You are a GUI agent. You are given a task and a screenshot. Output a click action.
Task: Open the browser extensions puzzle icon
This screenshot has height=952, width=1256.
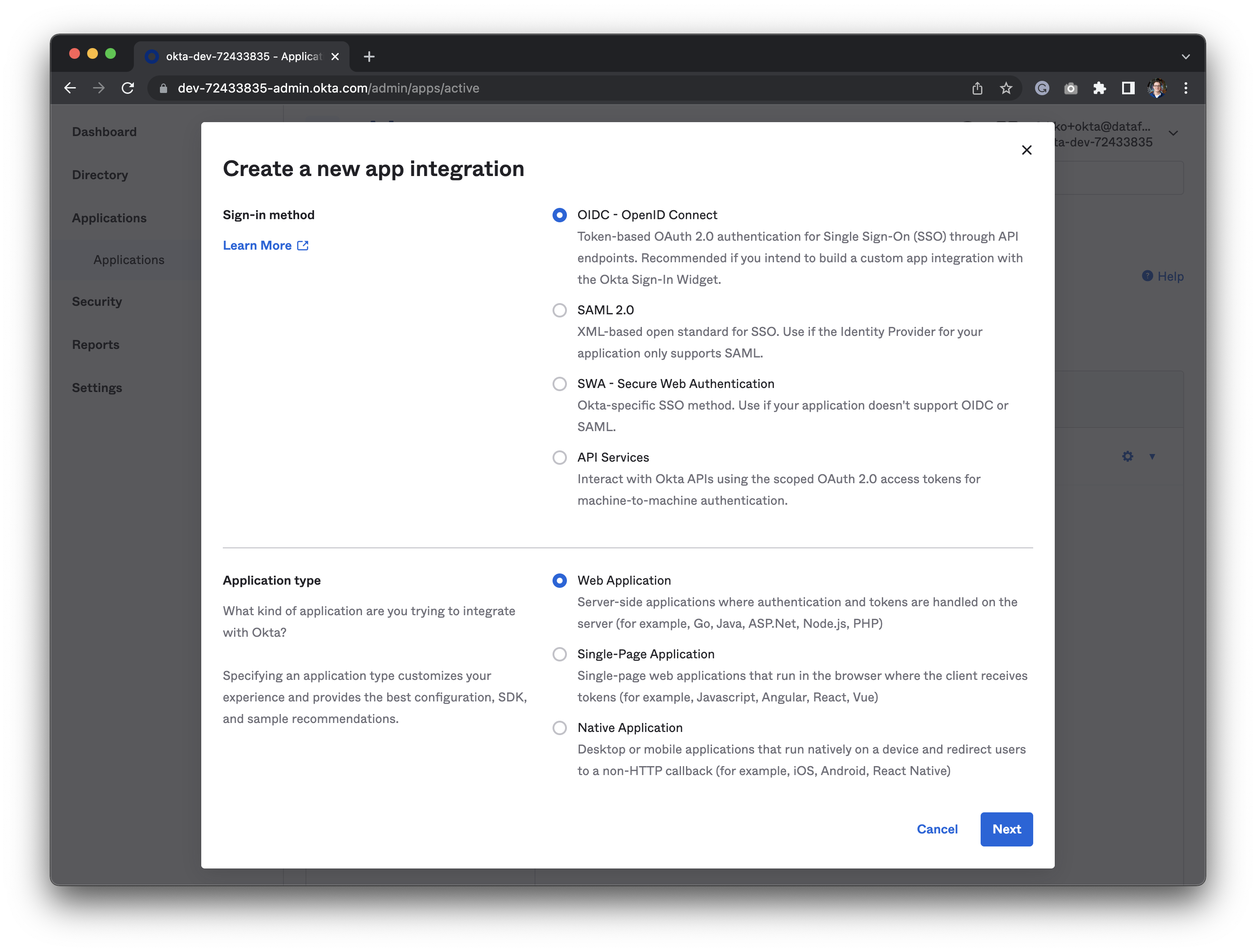click(1099, 88)
